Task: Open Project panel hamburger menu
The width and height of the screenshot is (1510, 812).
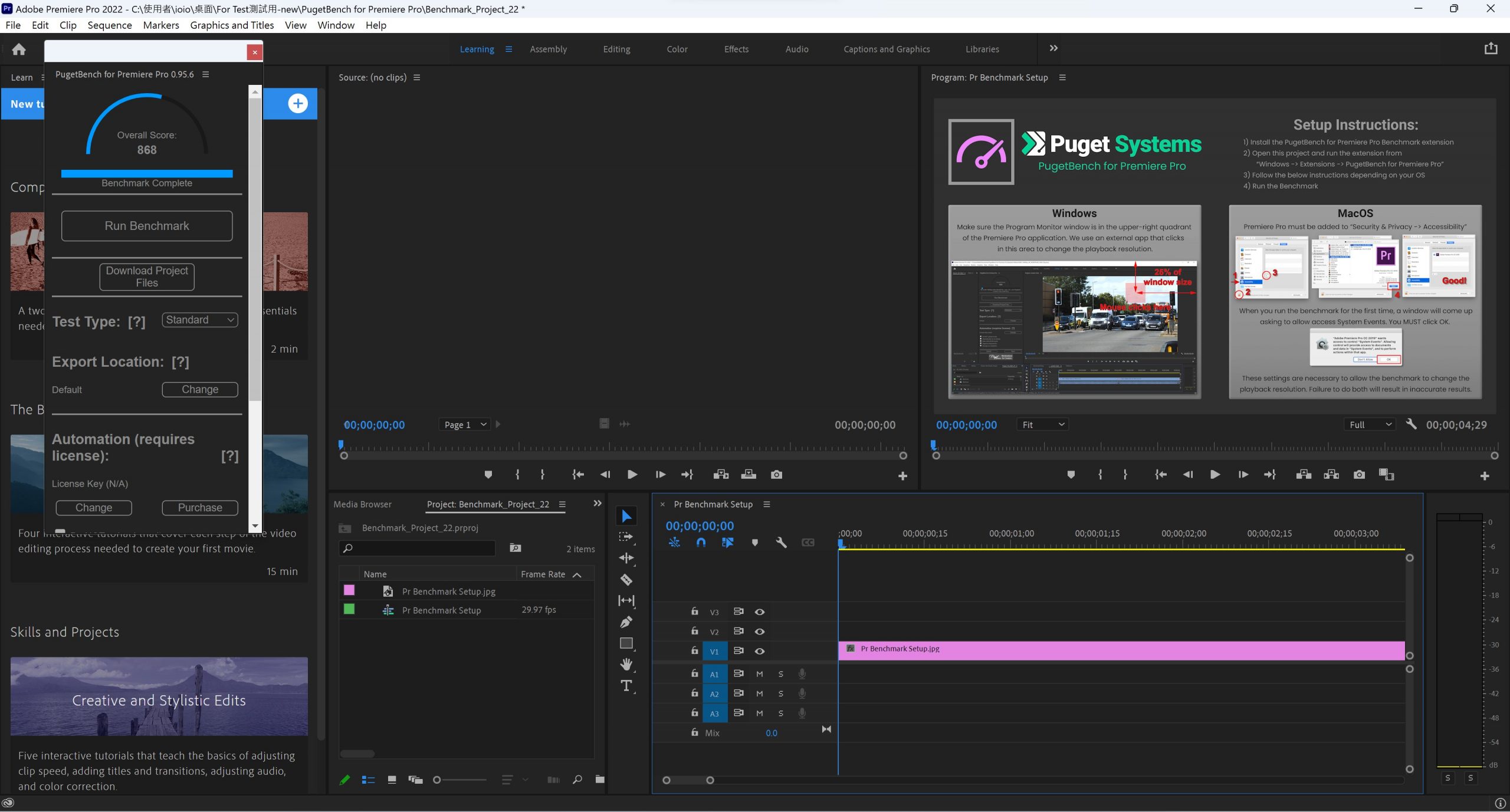Action: (x=562, y=505)
